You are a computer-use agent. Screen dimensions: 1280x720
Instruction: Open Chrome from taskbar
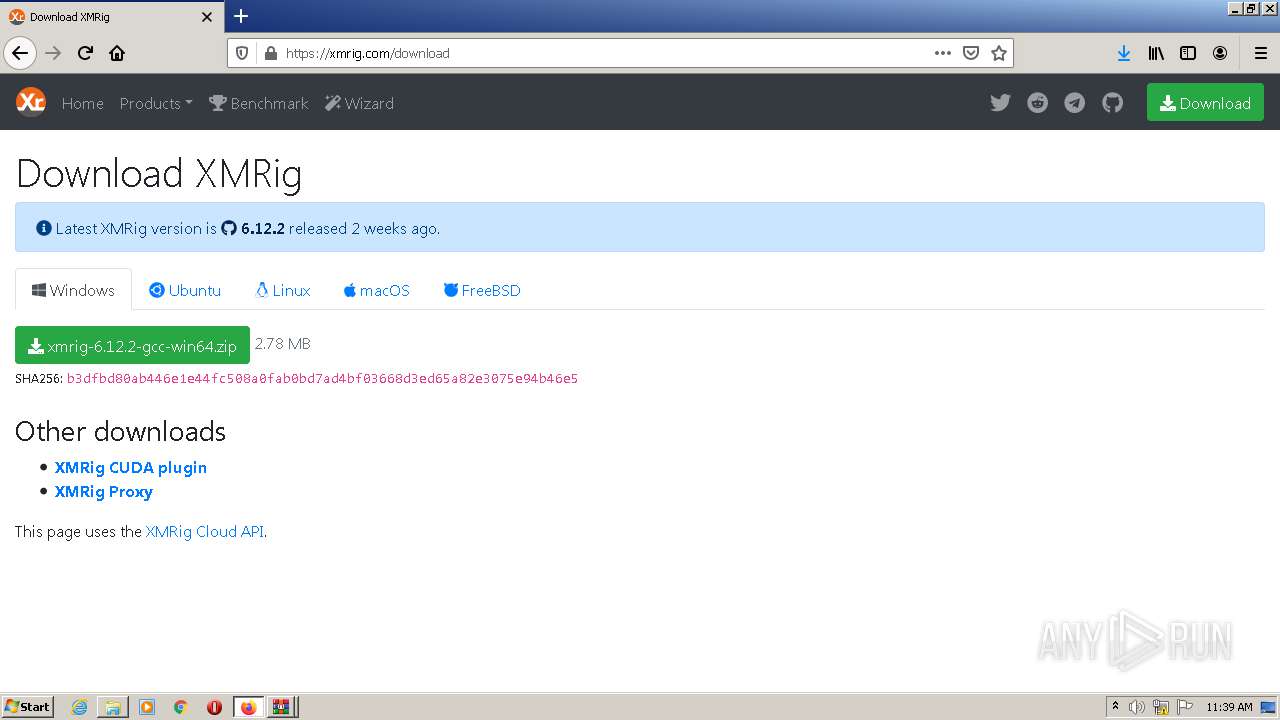[x=180, y=707]
